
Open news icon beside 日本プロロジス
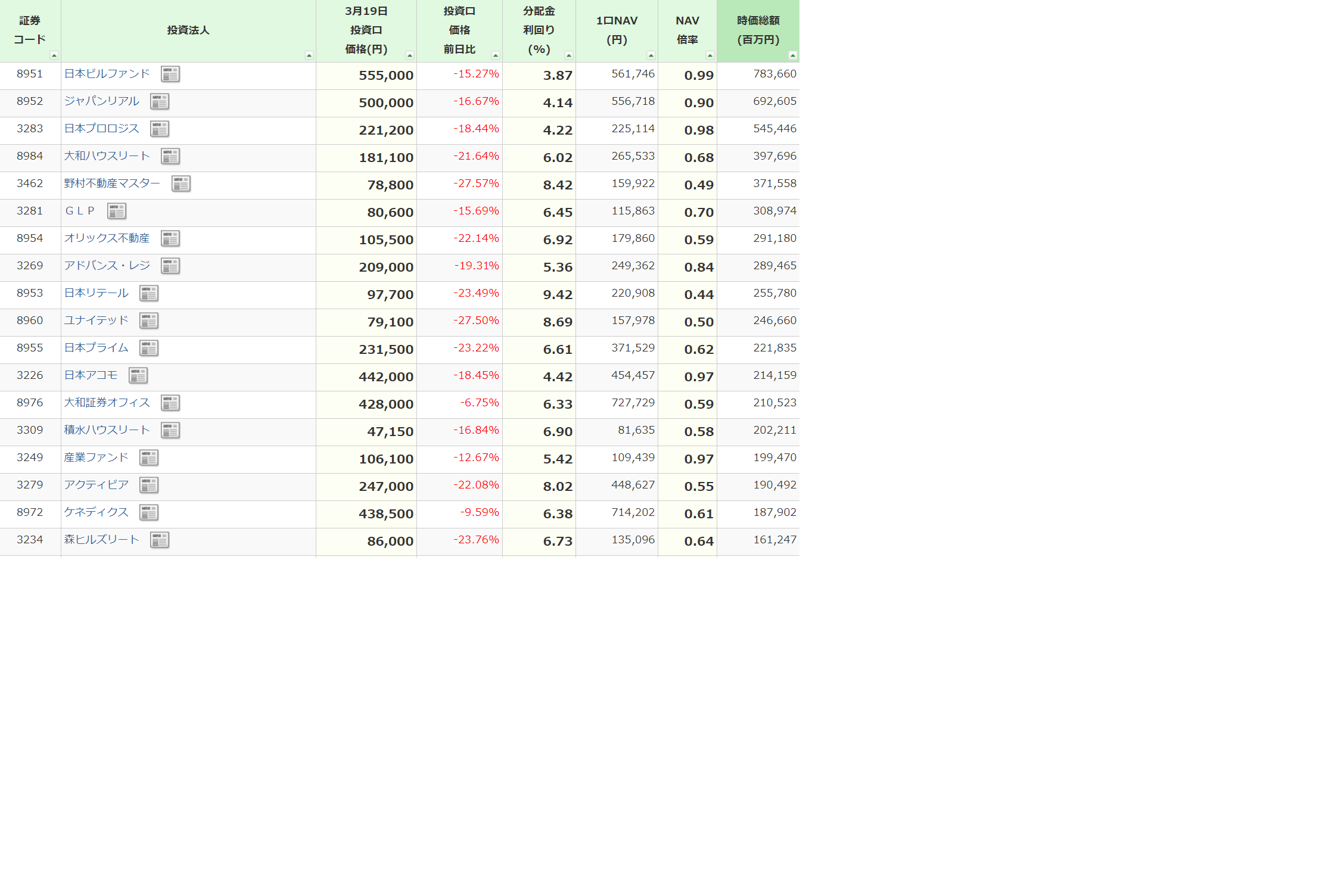click(160, 129)
